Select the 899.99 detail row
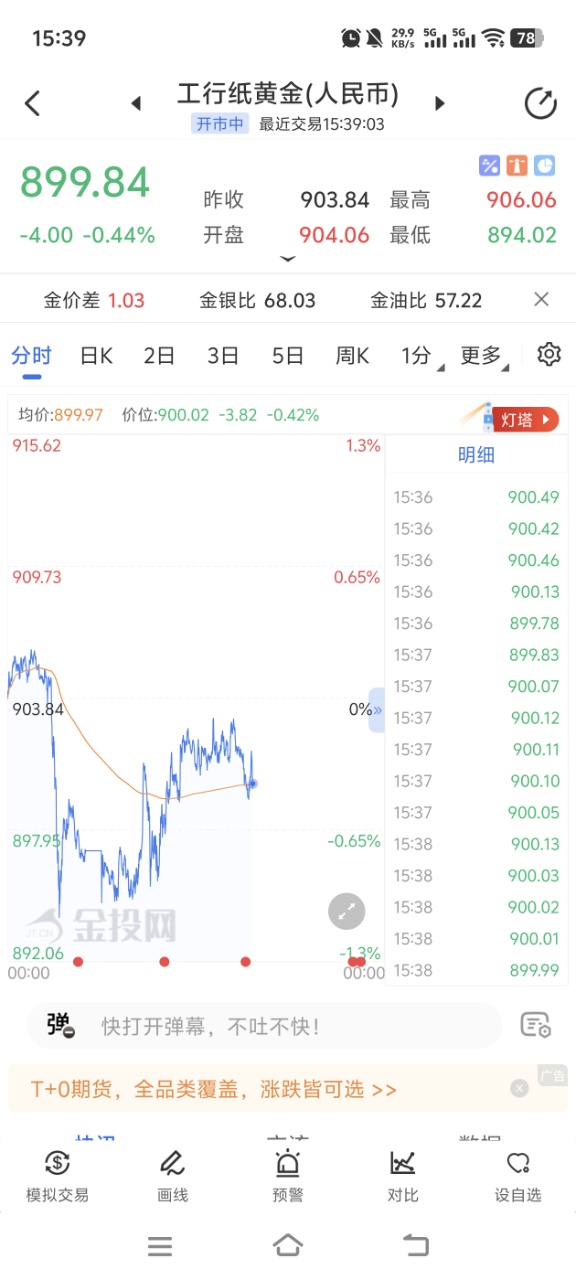The width and height of the screenshot is (576, 1280). tap(476, 970)
